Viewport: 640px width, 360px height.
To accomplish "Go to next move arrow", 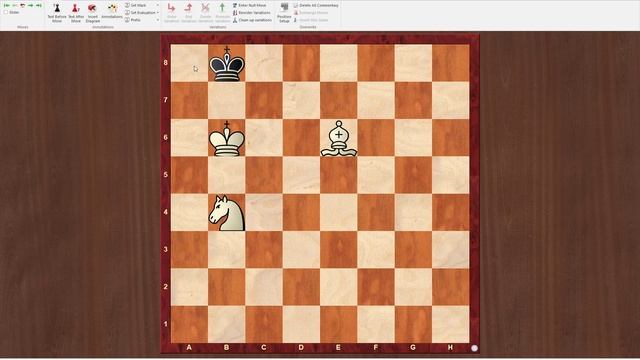I will point(31,5).
